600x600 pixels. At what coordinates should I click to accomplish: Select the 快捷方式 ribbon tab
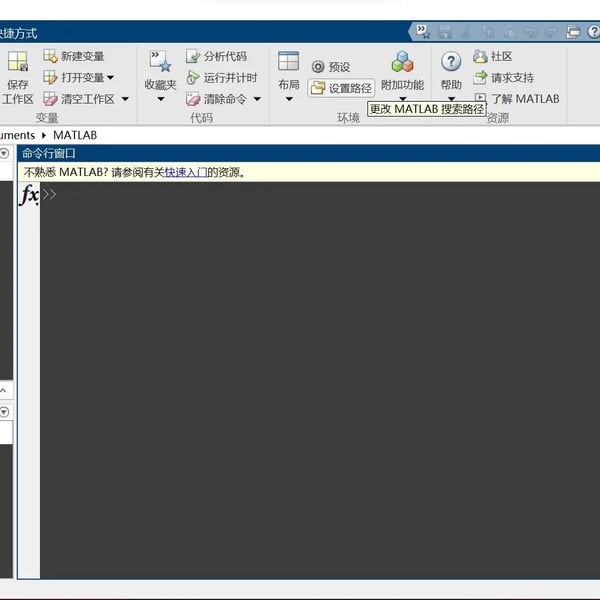18,33
